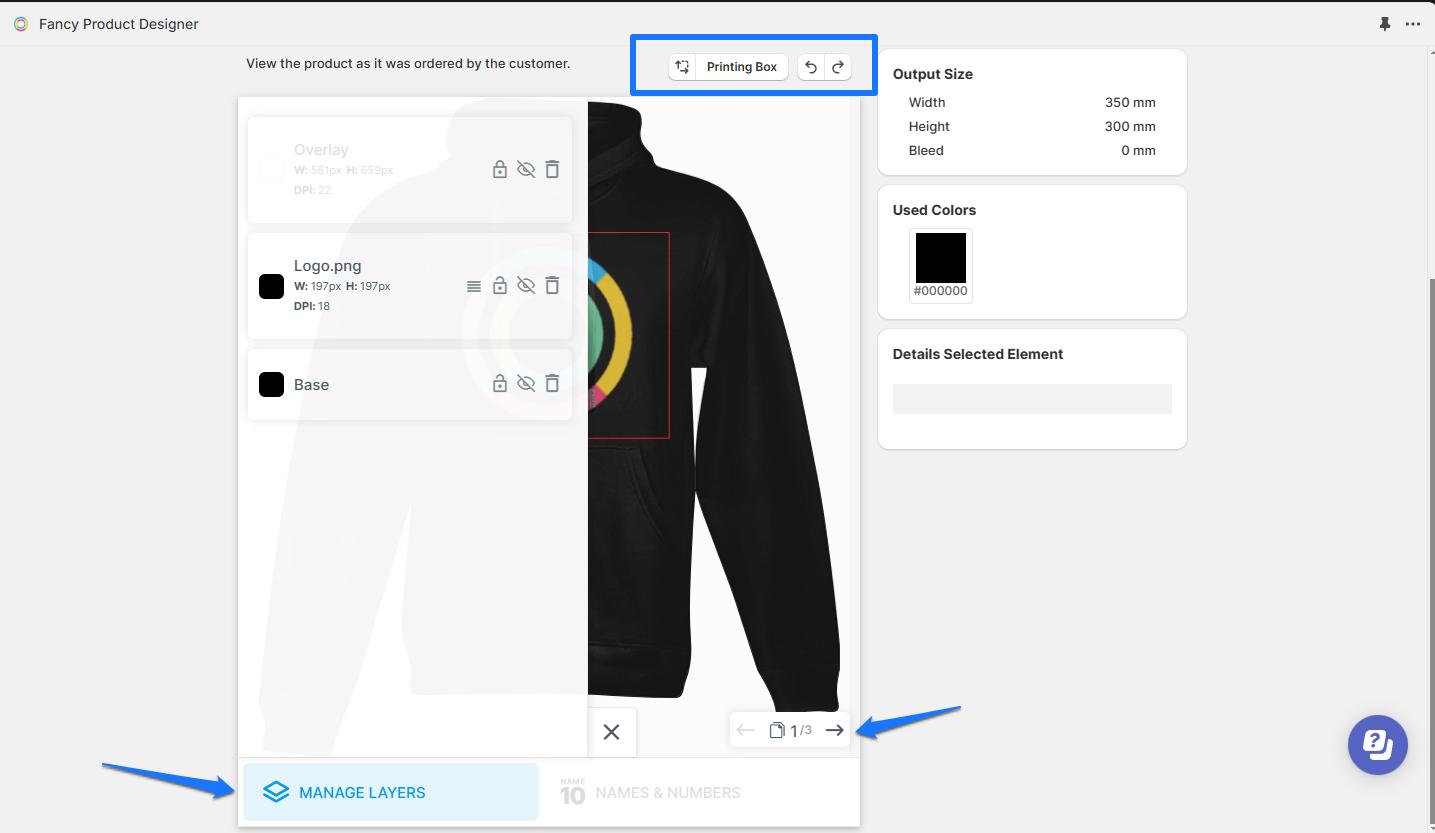The height and width of the screenshot is (833, 1435).
Task: Click the Width 350 mm value
Action: tap(1130, 102)
